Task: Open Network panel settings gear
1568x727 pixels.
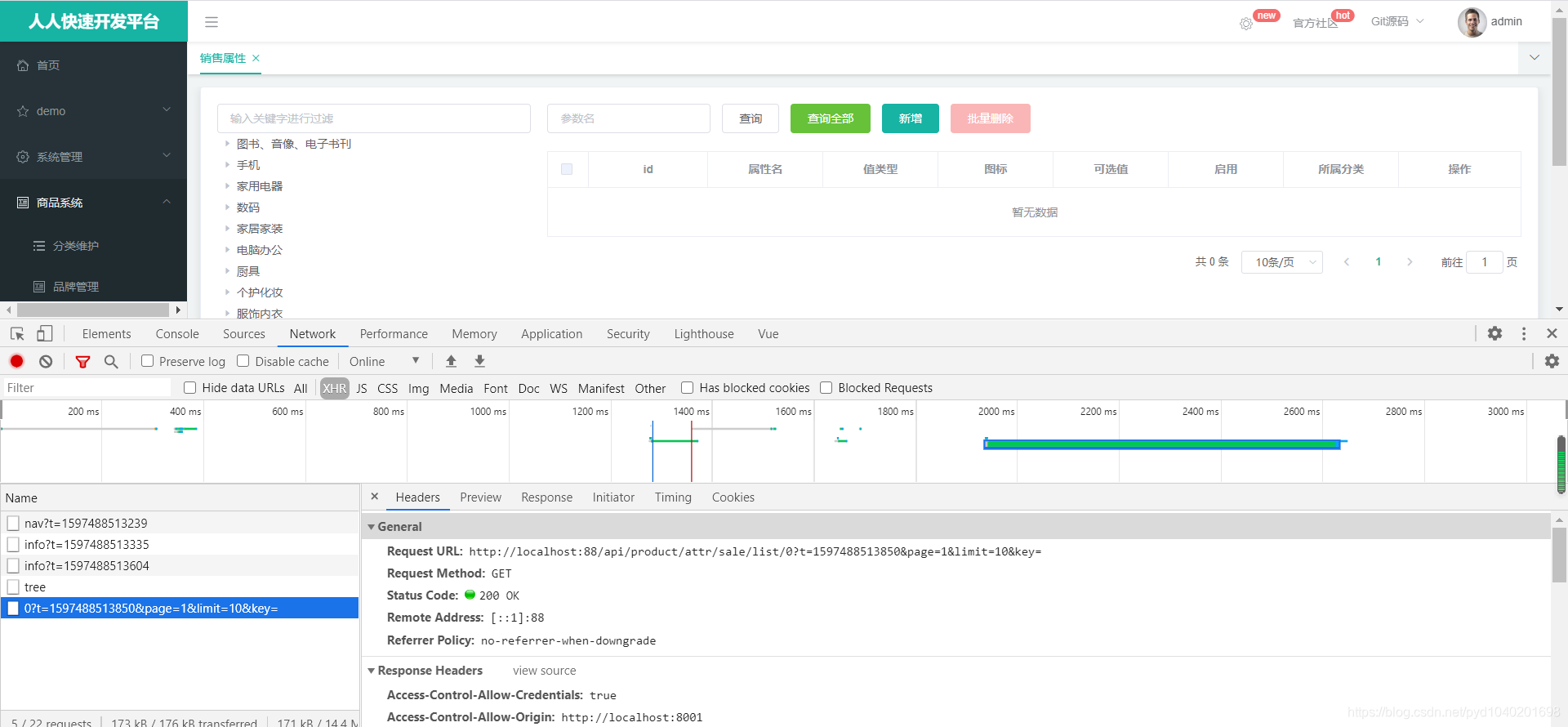Action: pyautogui.click(x=1552, y=361)
